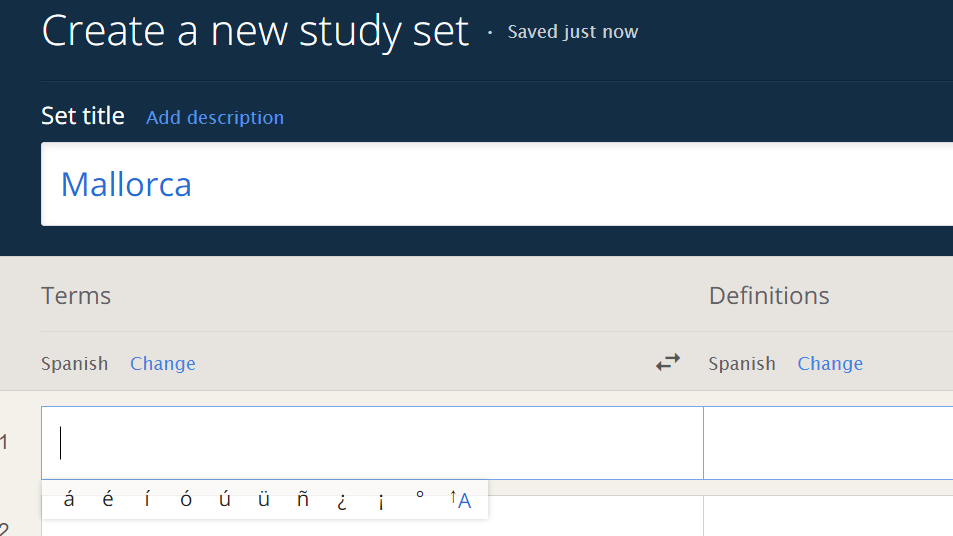Viewport: 953px width, 536px height.
Task: Insert the inverted exclamation mark ¡
Action: 380,500
